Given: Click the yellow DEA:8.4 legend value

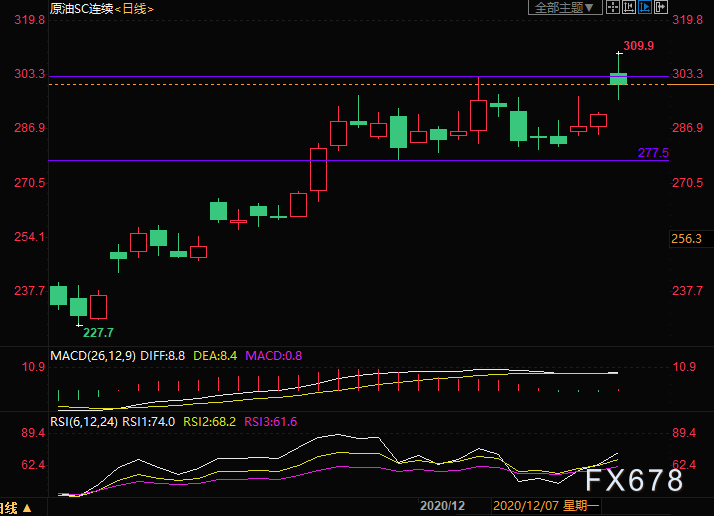Looking at the screenshot, I should 215,356.
